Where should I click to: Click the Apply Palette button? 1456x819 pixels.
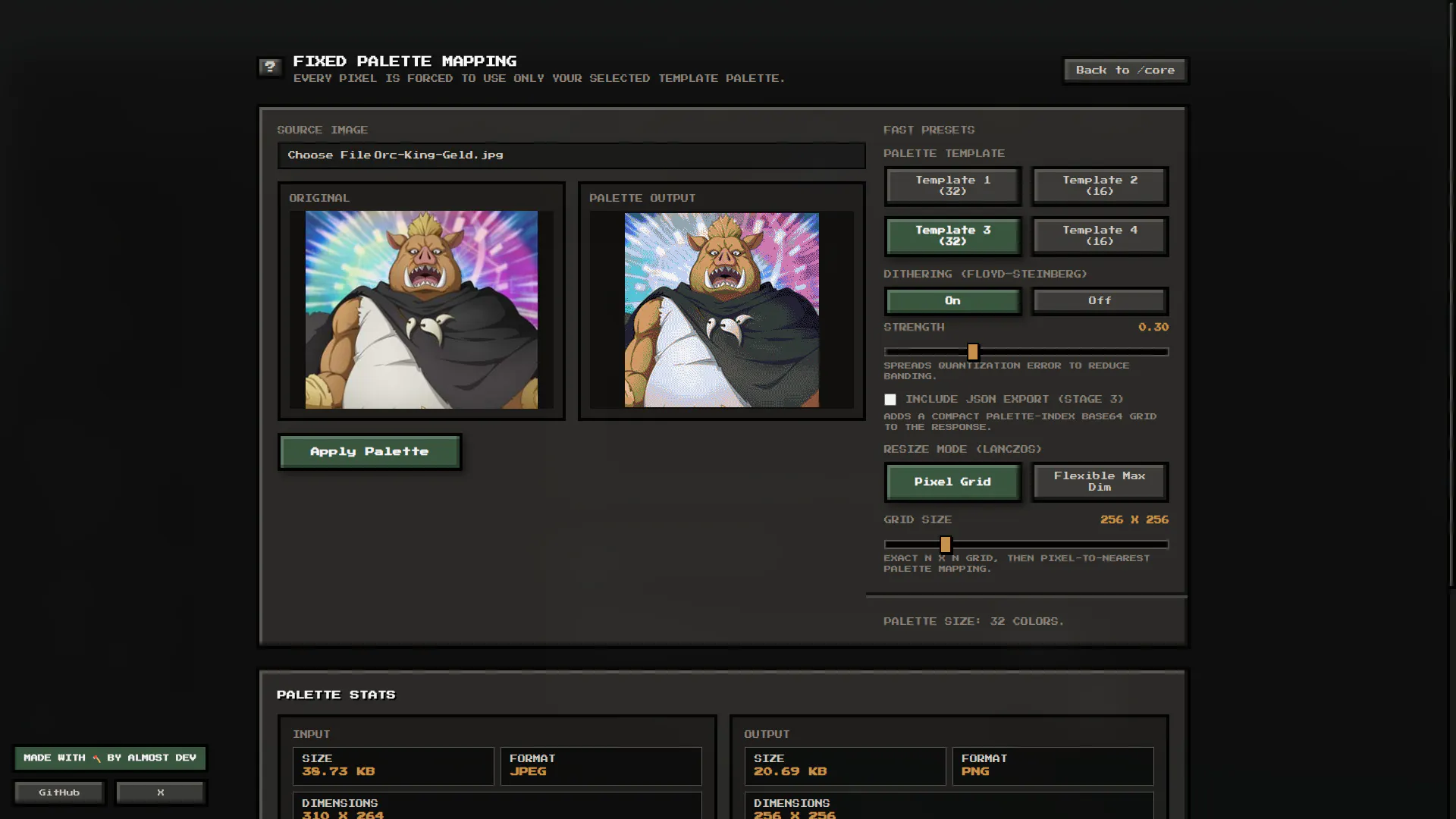(x=369, y=452)
